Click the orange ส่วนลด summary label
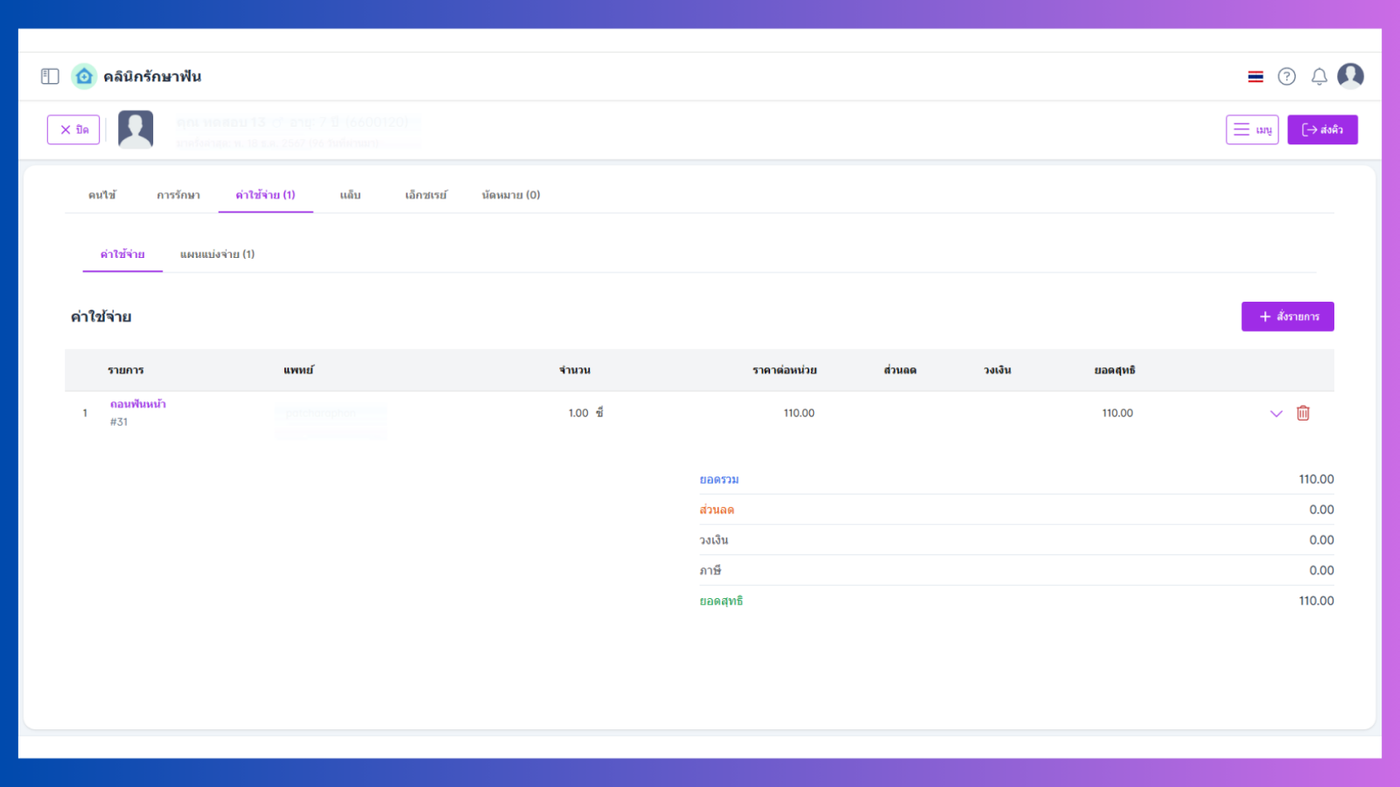 tap(717, 510)
